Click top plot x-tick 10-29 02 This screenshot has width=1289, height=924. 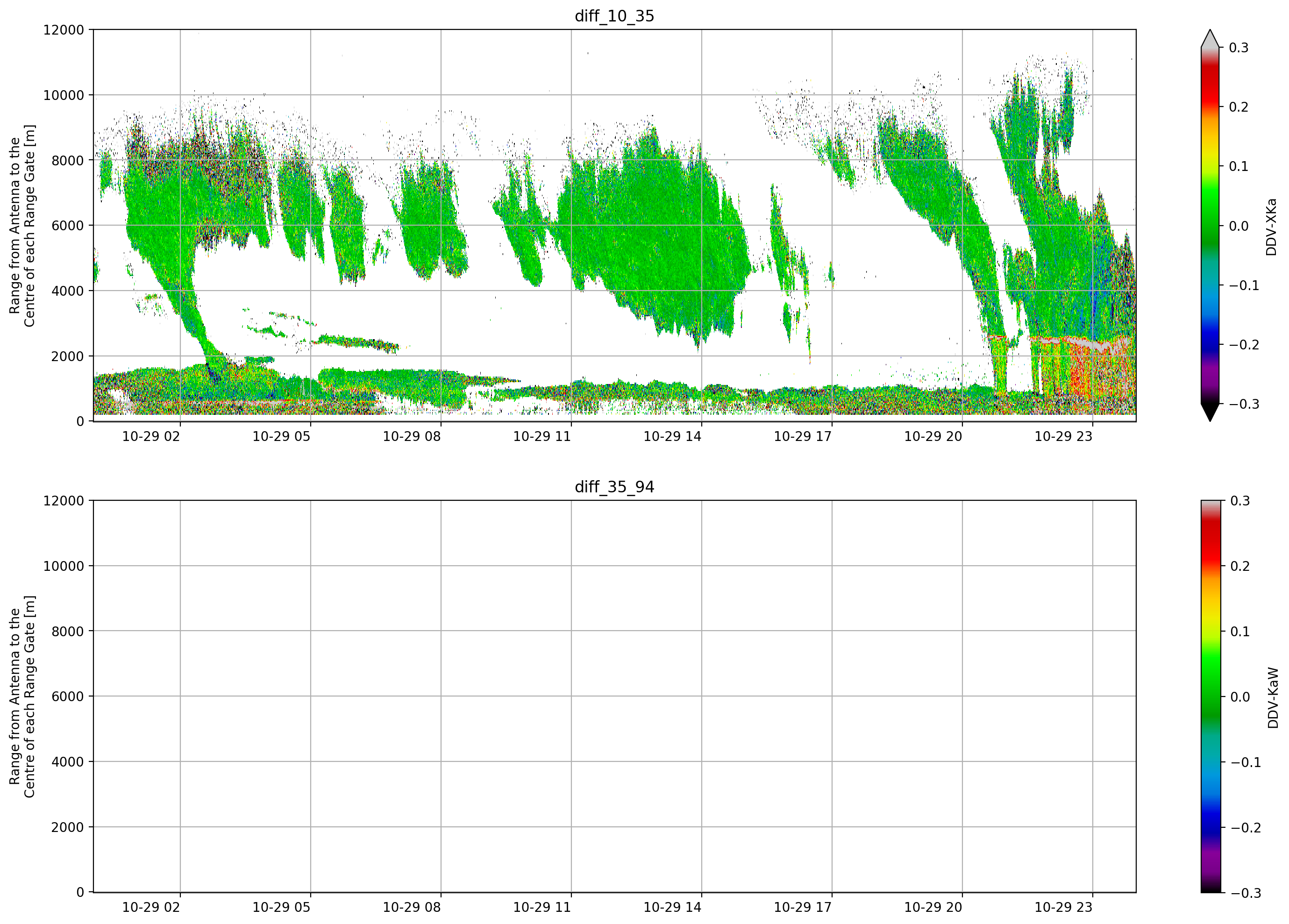point(151,436)
